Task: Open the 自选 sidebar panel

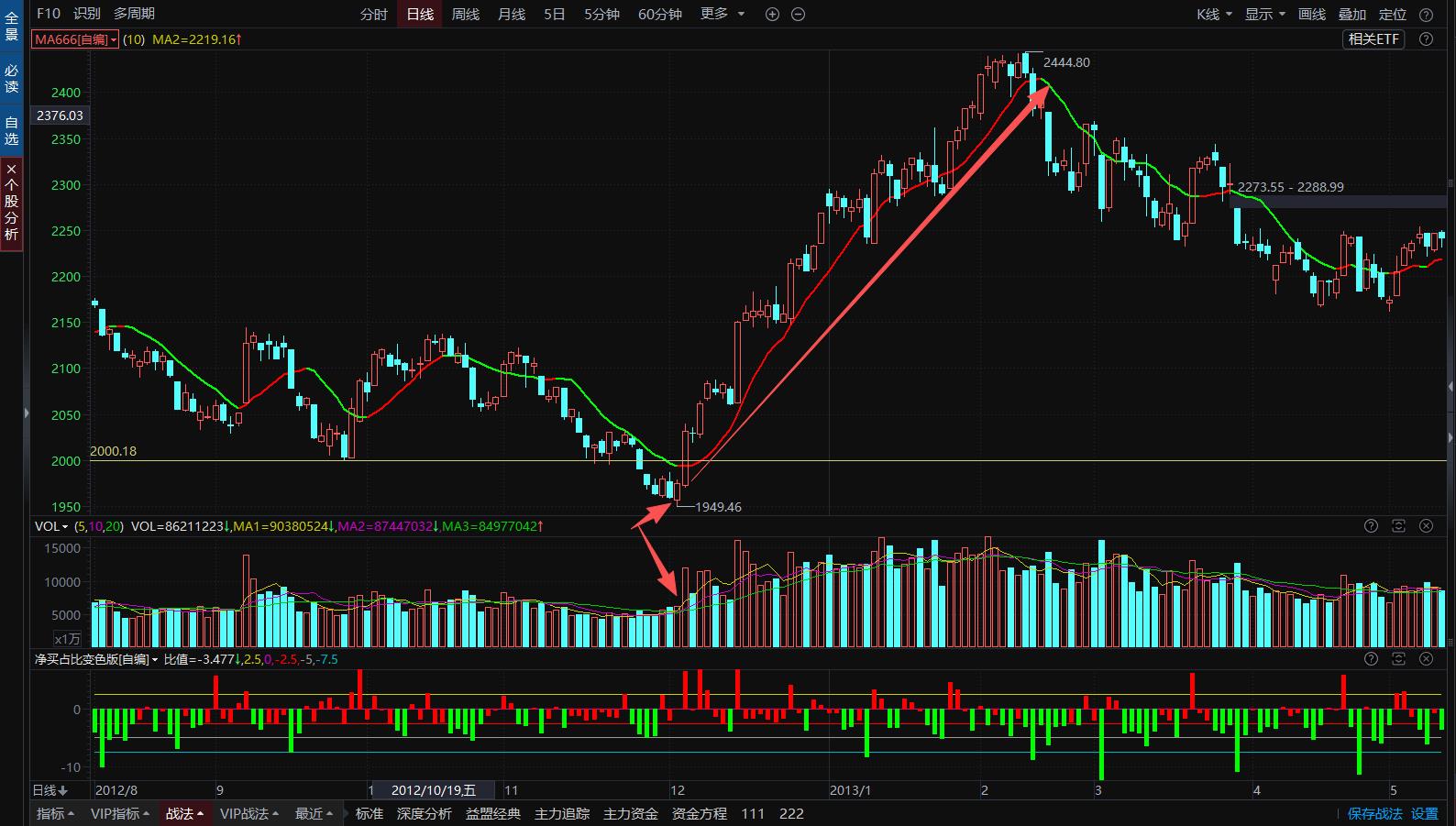Action: pos(11,131)
